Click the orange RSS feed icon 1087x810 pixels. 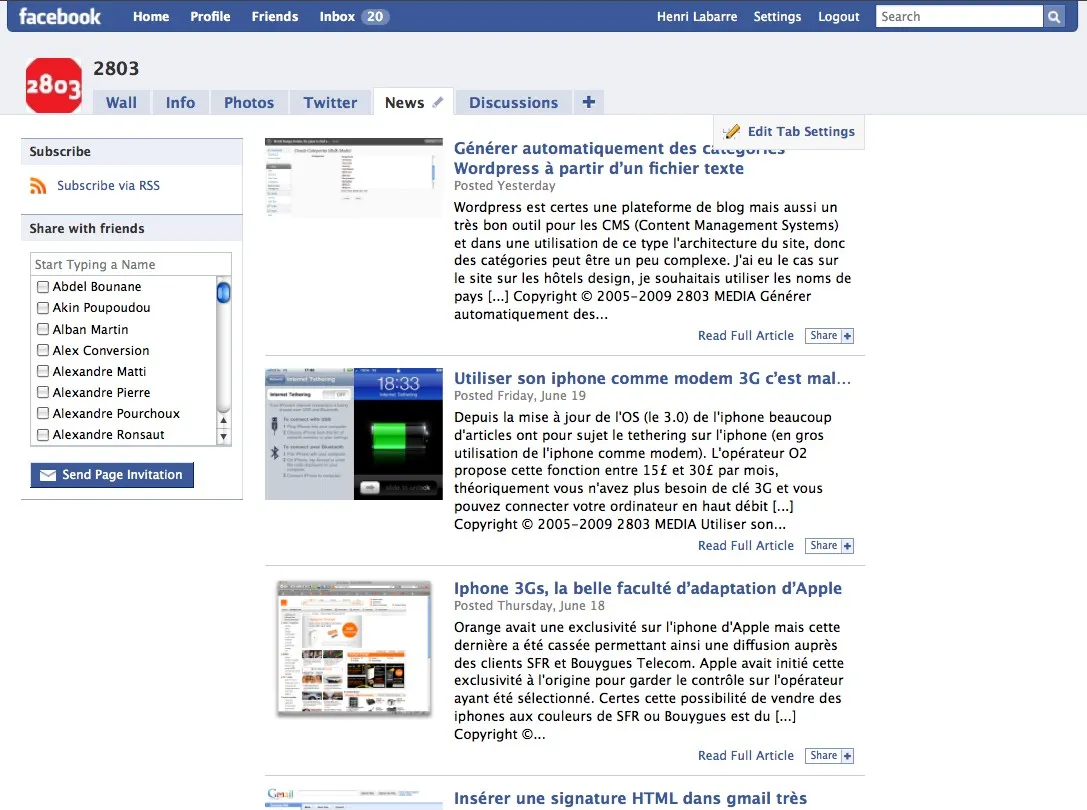click(x=38, y=185)
